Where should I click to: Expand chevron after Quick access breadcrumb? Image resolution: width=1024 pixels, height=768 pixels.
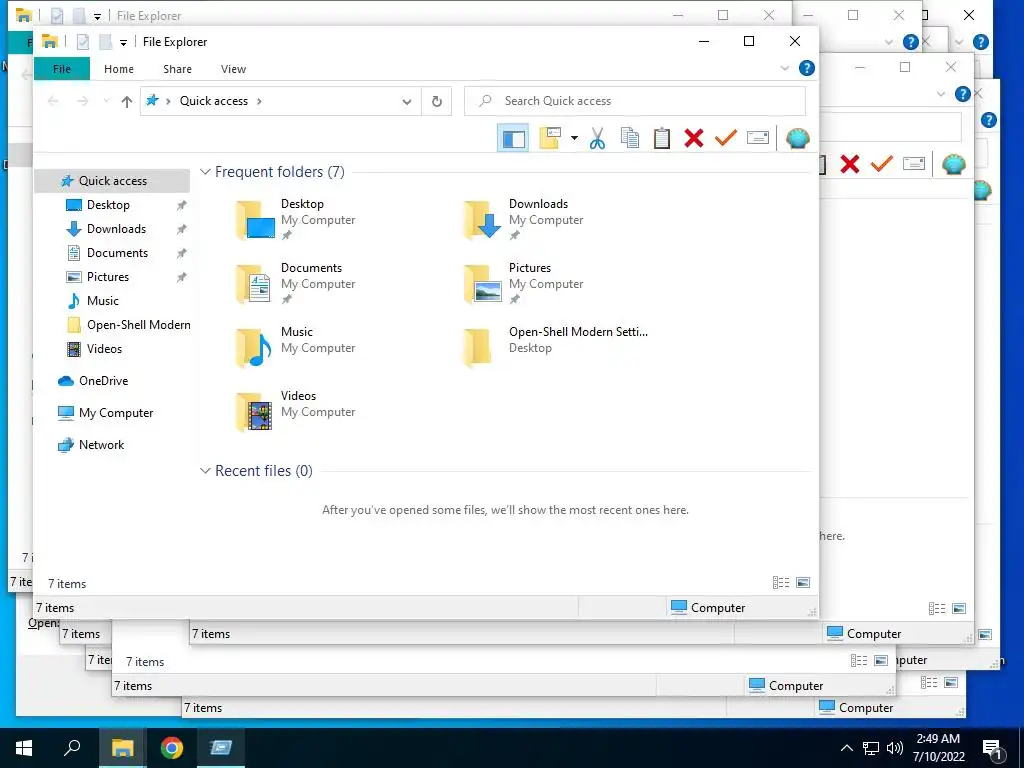click(x=259, y=101)
